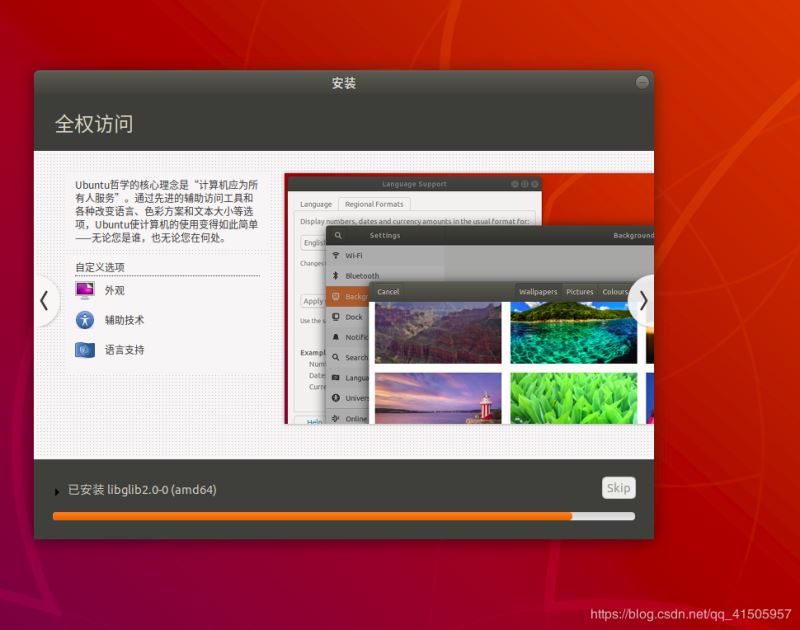The width and height of the screenshot is (800, 630).
Task: Go to the next slideshow page
Action: point(643,300)
